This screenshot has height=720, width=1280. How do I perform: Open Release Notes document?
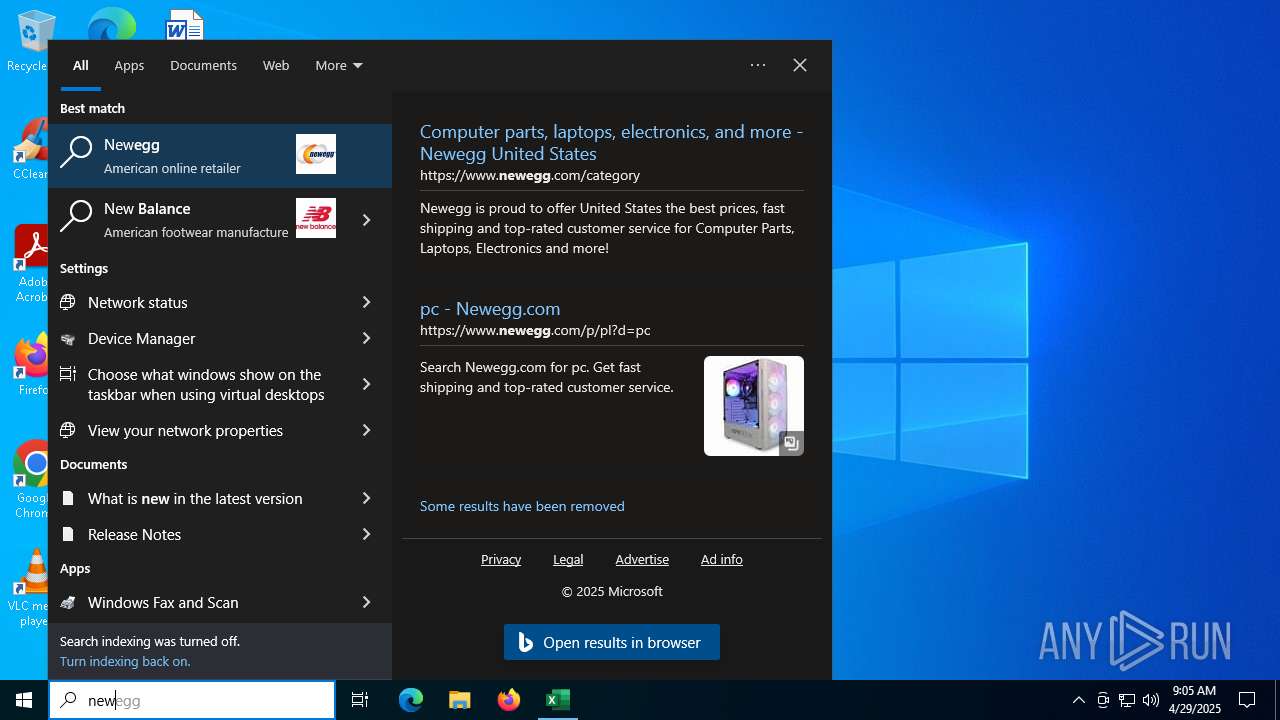pyautogui.click(x=196, y=534)
